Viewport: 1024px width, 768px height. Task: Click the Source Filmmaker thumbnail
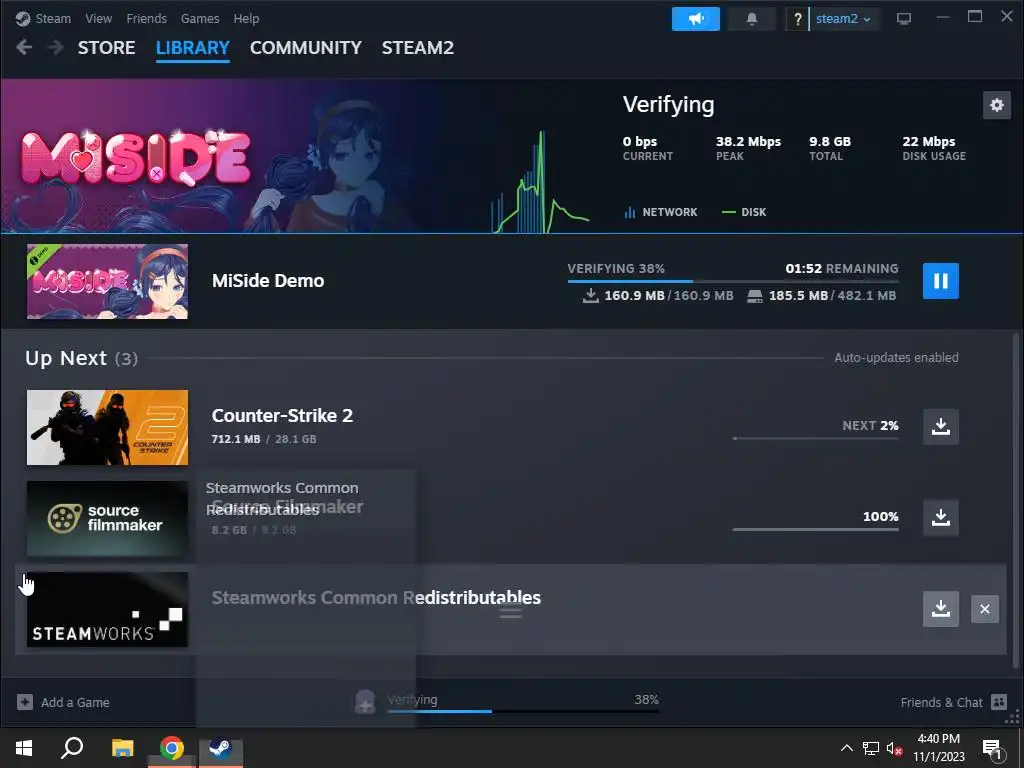tap(108, 519)
